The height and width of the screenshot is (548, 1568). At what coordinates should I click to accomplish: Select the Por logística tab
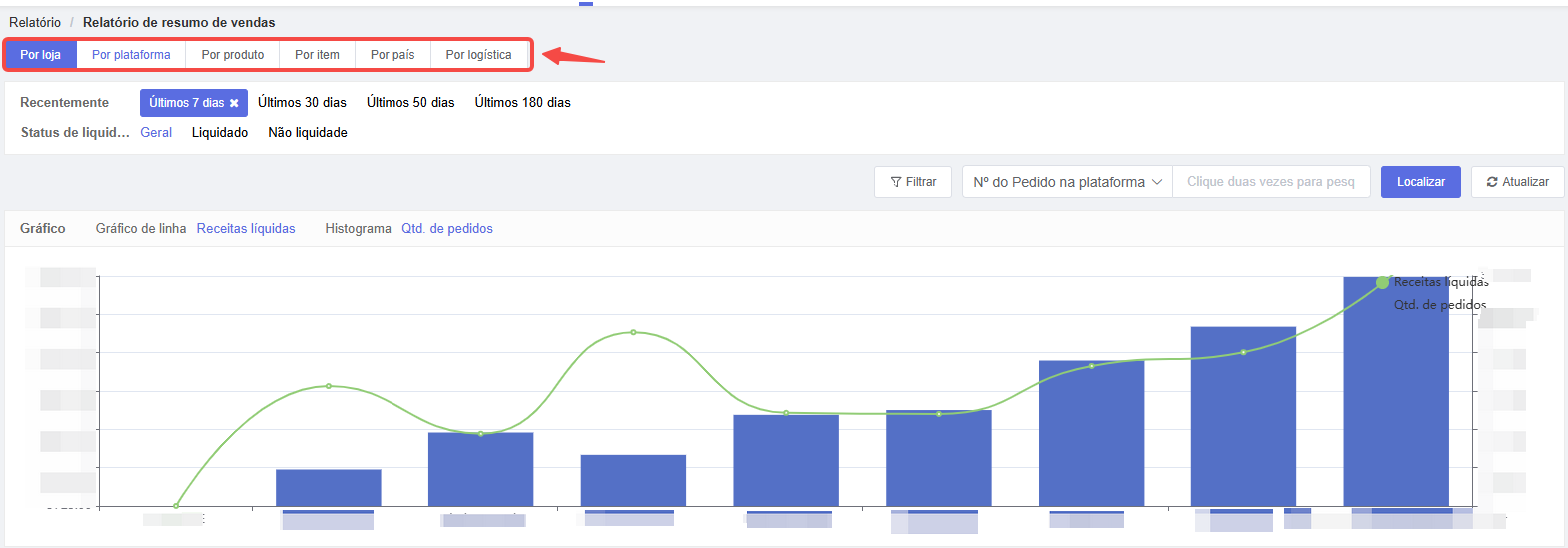pyautogui.click(x=478, y=55)
